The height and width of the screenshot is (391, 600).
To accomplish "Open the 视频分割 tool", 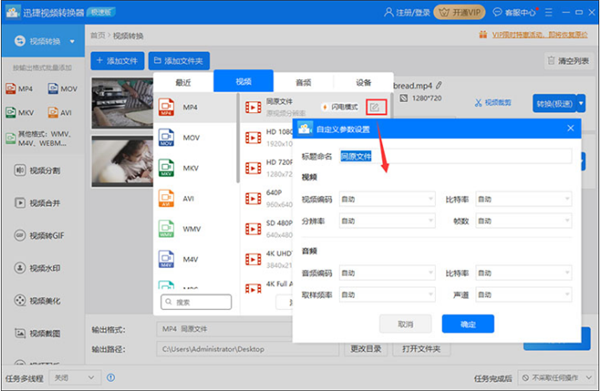I will 38,170.
